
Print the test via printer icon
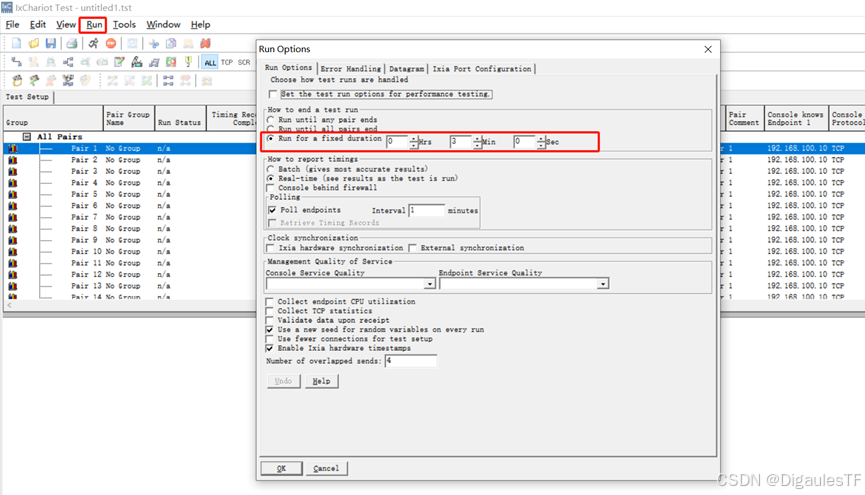72,43
